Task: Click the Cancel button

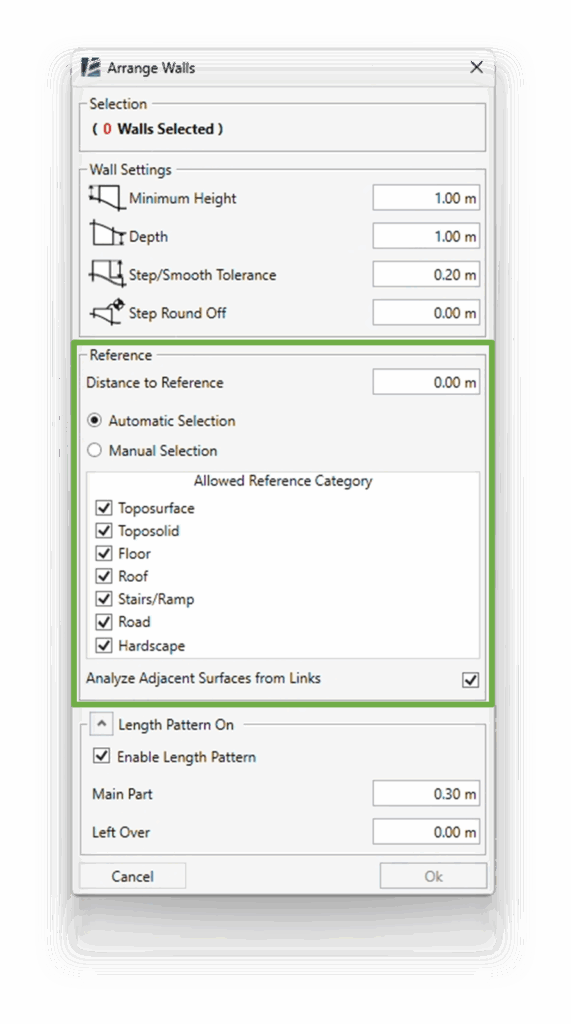Action: (133, 876)
